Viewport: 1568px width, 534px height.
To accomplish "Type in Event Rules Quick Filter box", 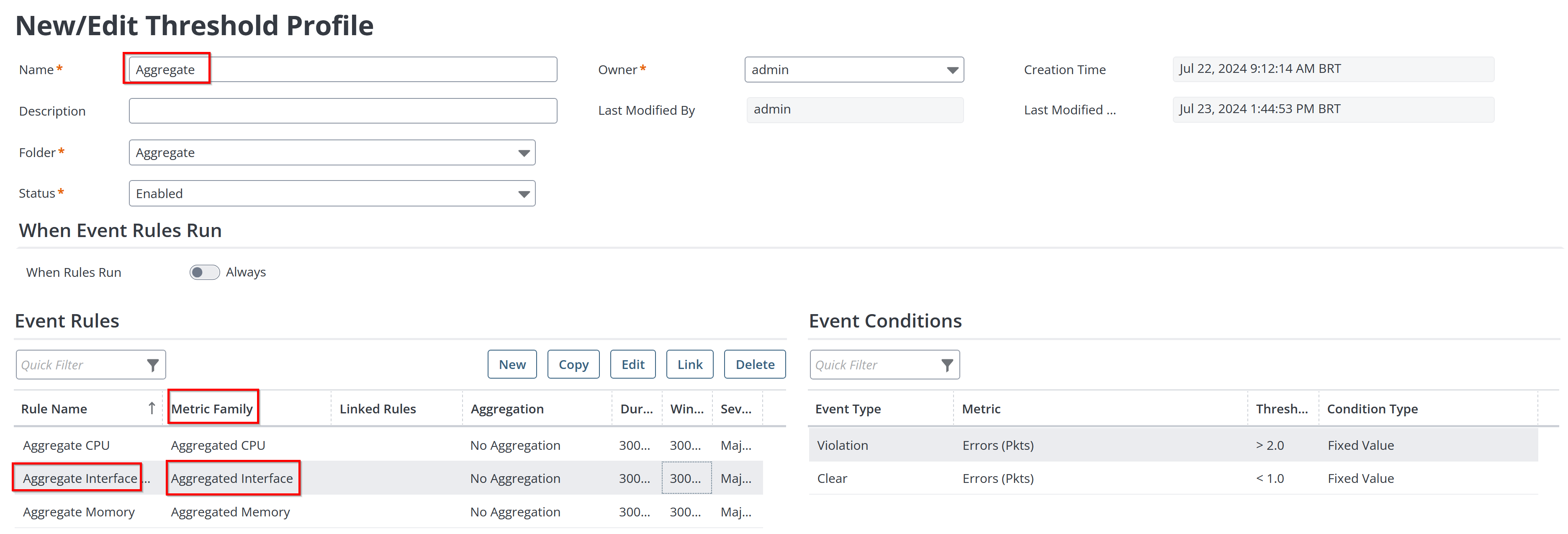I will point(79,365).
